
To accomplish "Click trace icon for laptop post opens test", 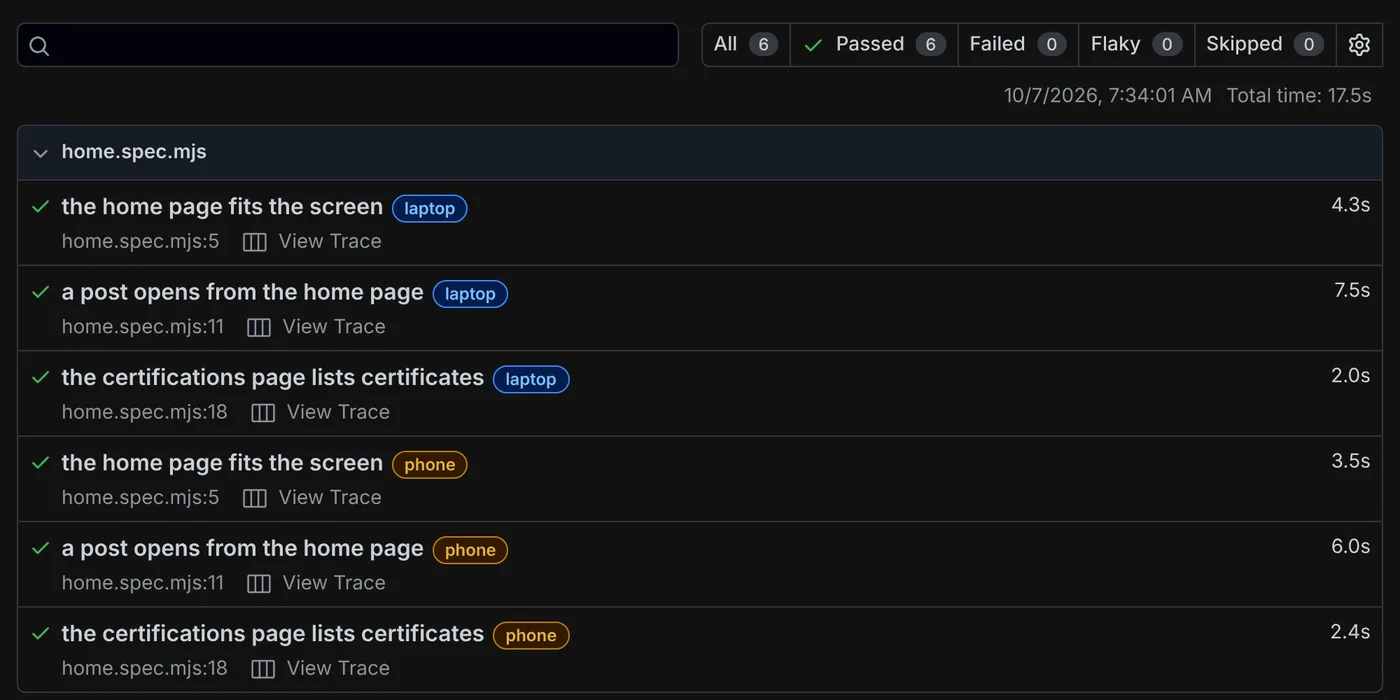I will click(x=259, y=327).
